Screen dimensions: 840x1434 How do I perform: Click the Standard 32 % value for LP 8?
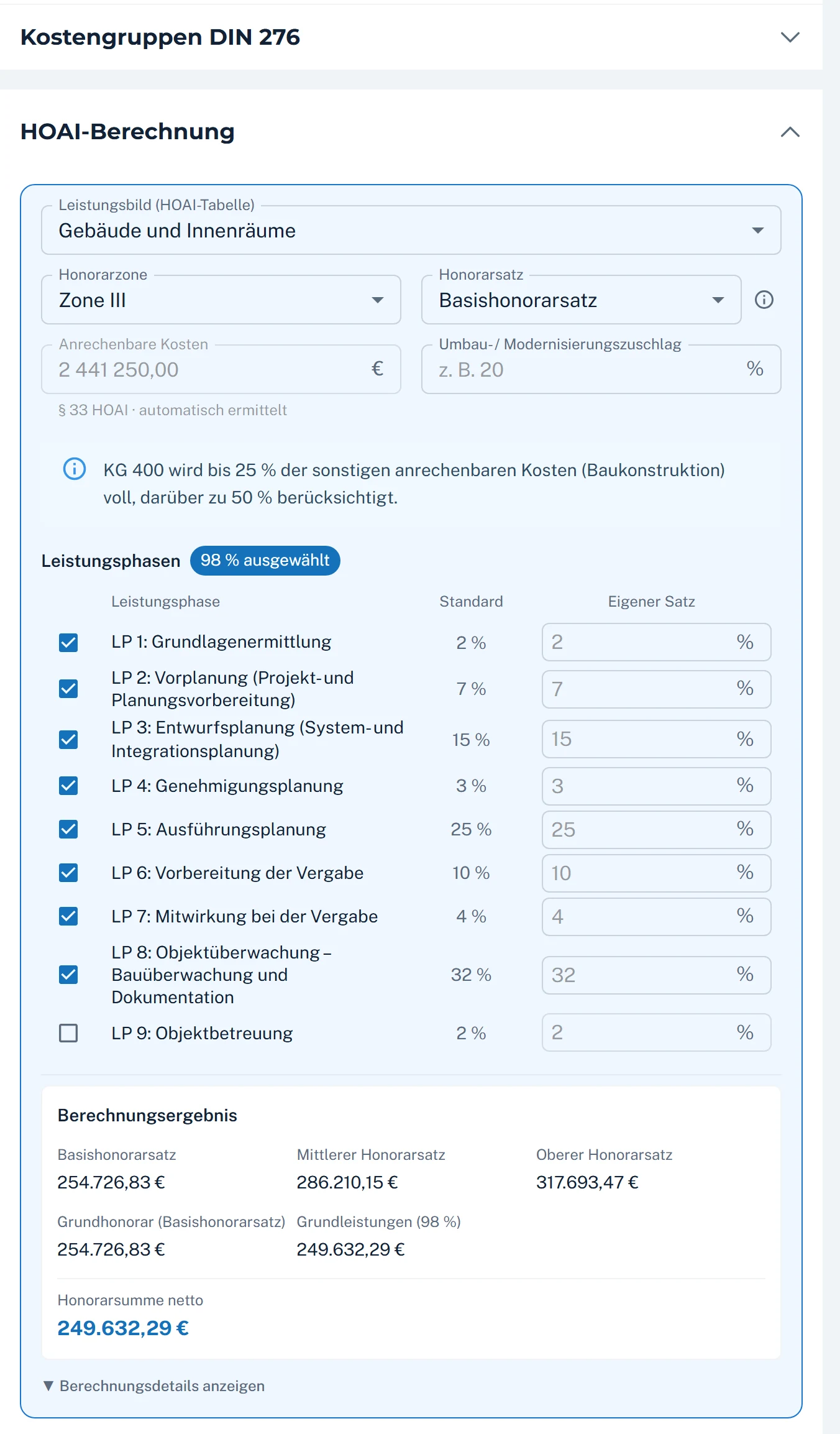pos(471,975)
